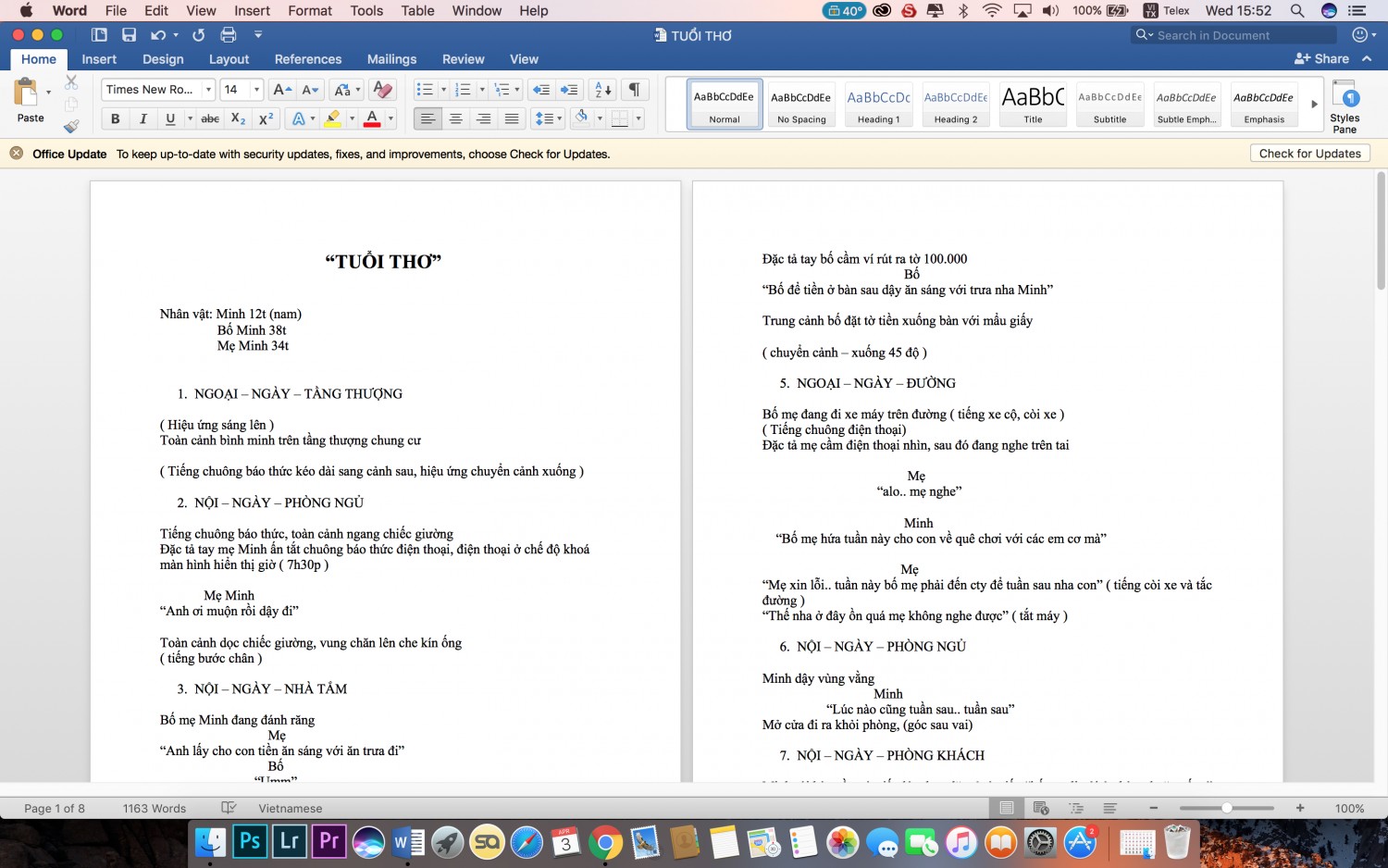Increase font size with the larger A icon
Screen dimensions: 1388x868
(x=282, y=90)
